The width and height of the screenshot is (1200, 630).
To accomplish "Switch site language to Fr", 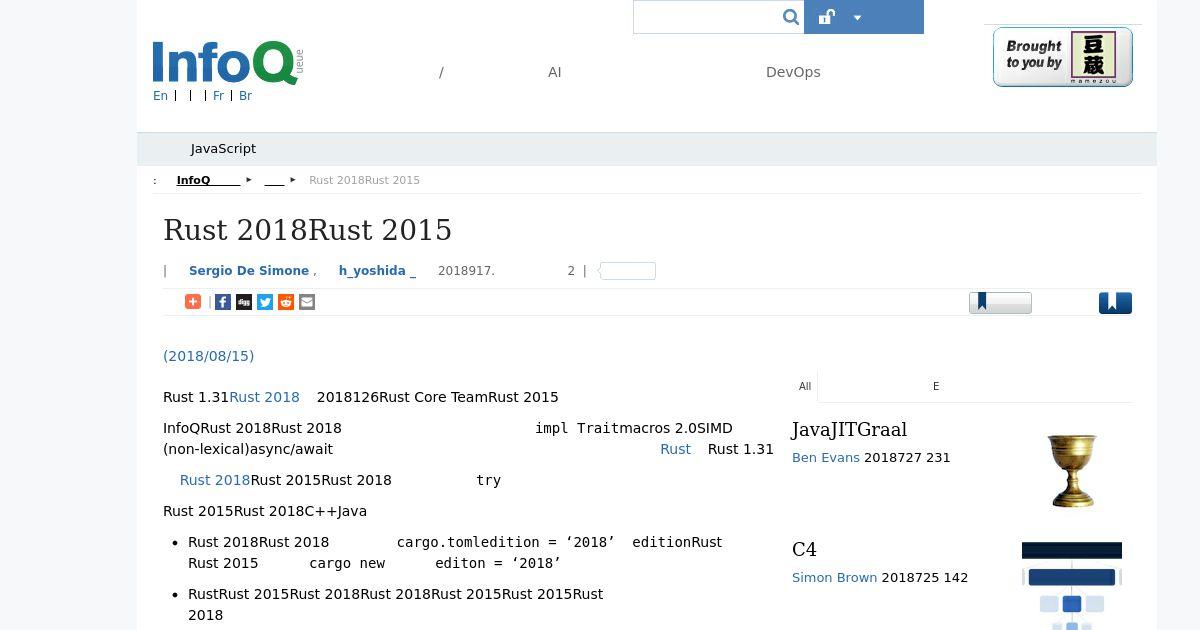I will 218,96.
